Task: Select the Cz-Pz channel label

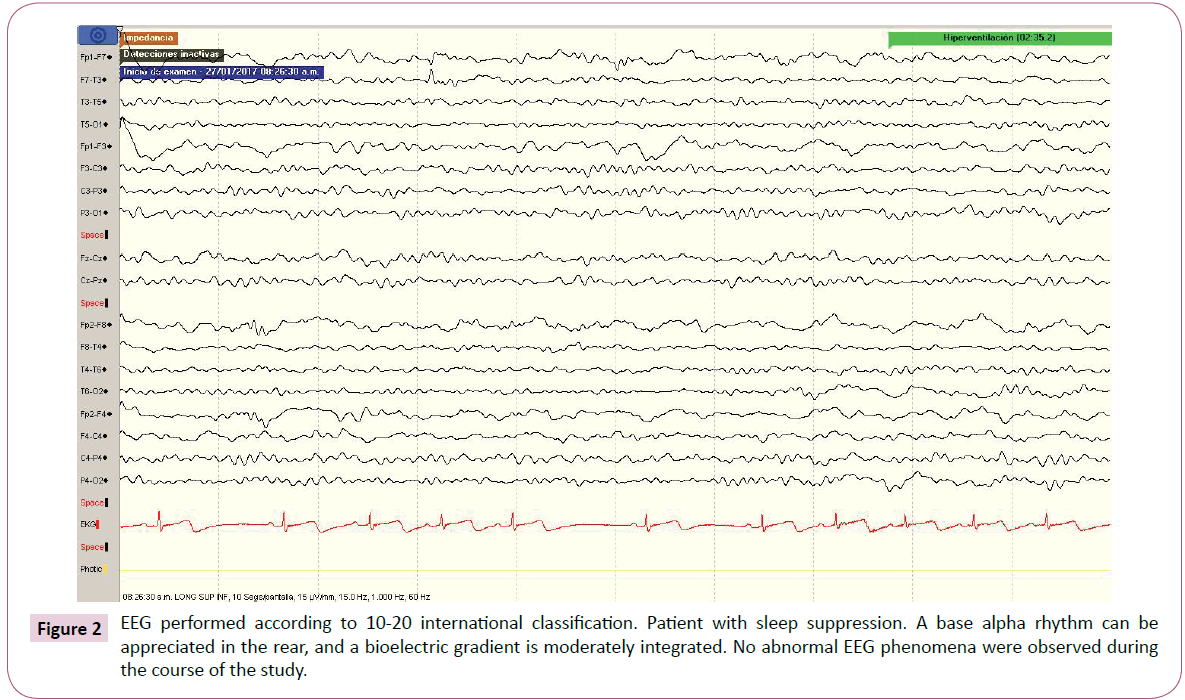Action: click(x=94, y=280)
